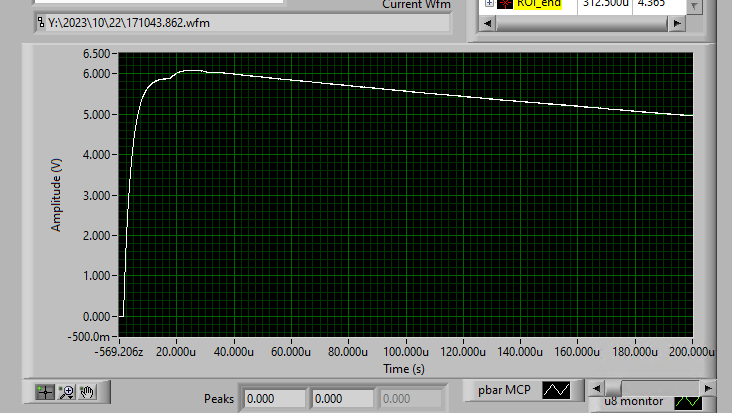The height and width of the screenshot is (413, 732).
Task: Click the cursor legend's vertical down scroll arrow
Action: point(694,6)
